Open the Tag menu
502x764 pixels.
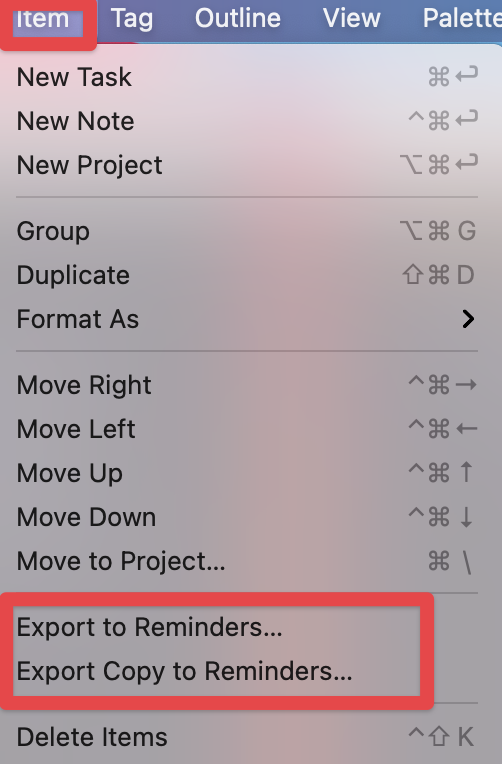[132, 19]
